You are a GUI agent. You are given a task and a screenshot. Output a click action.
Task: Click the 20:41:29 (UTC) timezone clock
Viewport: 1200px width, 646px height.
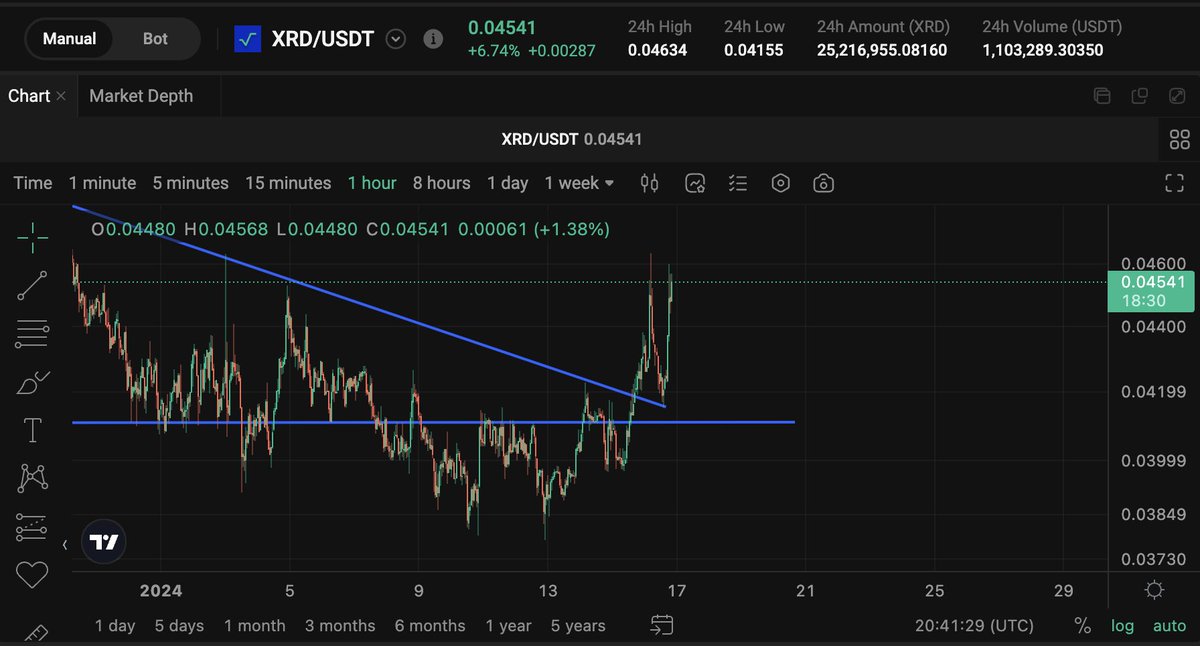pos(974,626)
